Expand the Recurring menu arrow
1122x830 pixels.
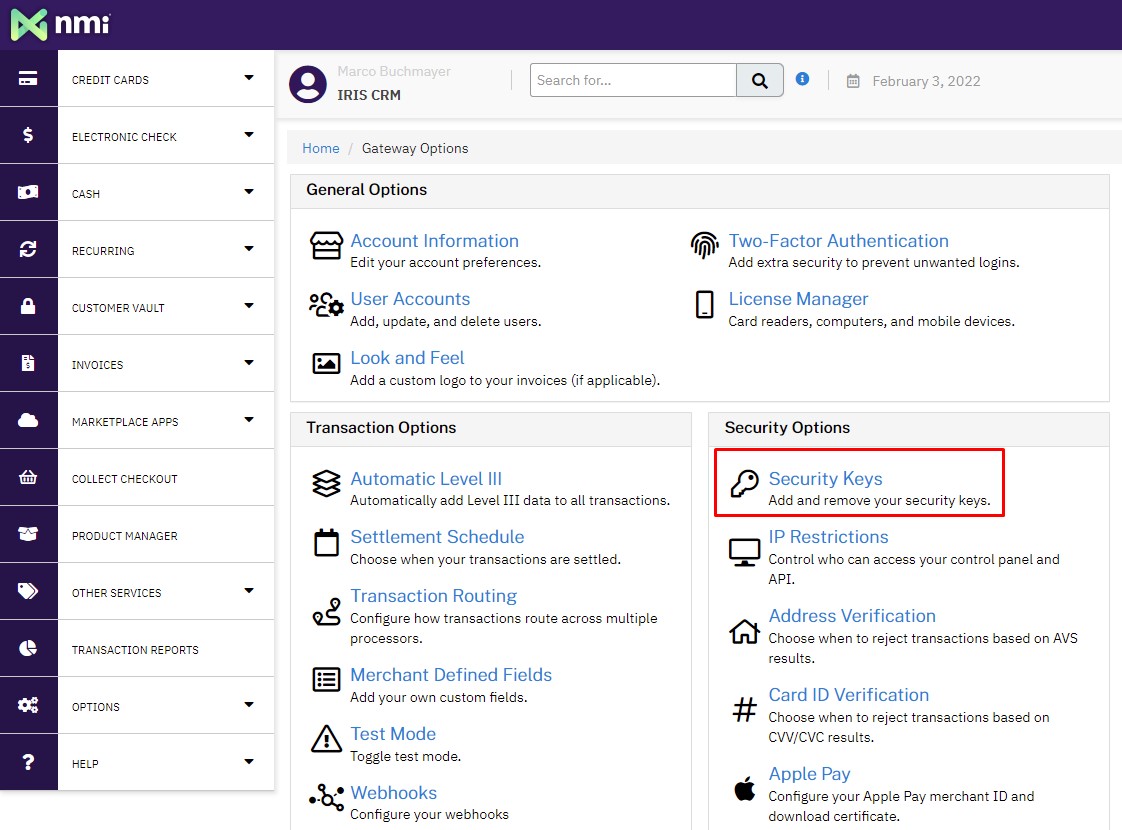[x=249, y=248]
